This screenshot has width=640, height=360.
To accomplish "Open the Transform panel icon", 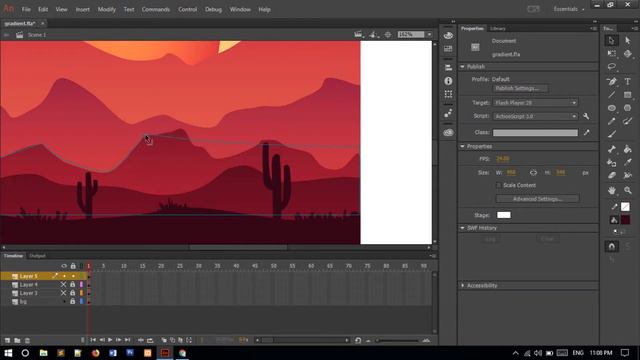I will [x=448, y=94].
